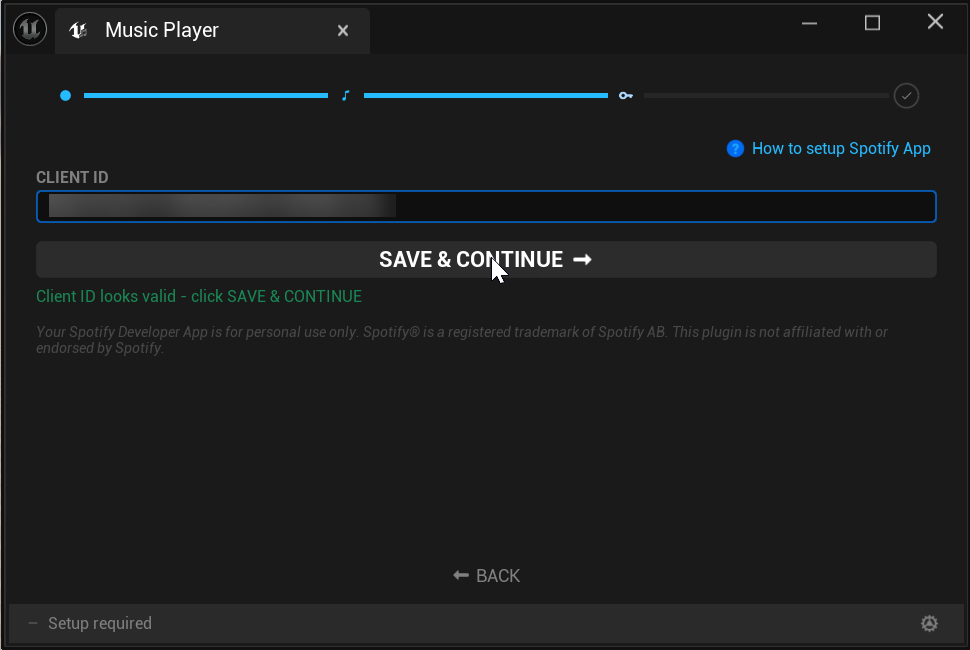Image resolution: width=970 pixels, height=650 pixels.
Task: Click the music note step icon
Action: pyautogui.click(x=346, y=95)
